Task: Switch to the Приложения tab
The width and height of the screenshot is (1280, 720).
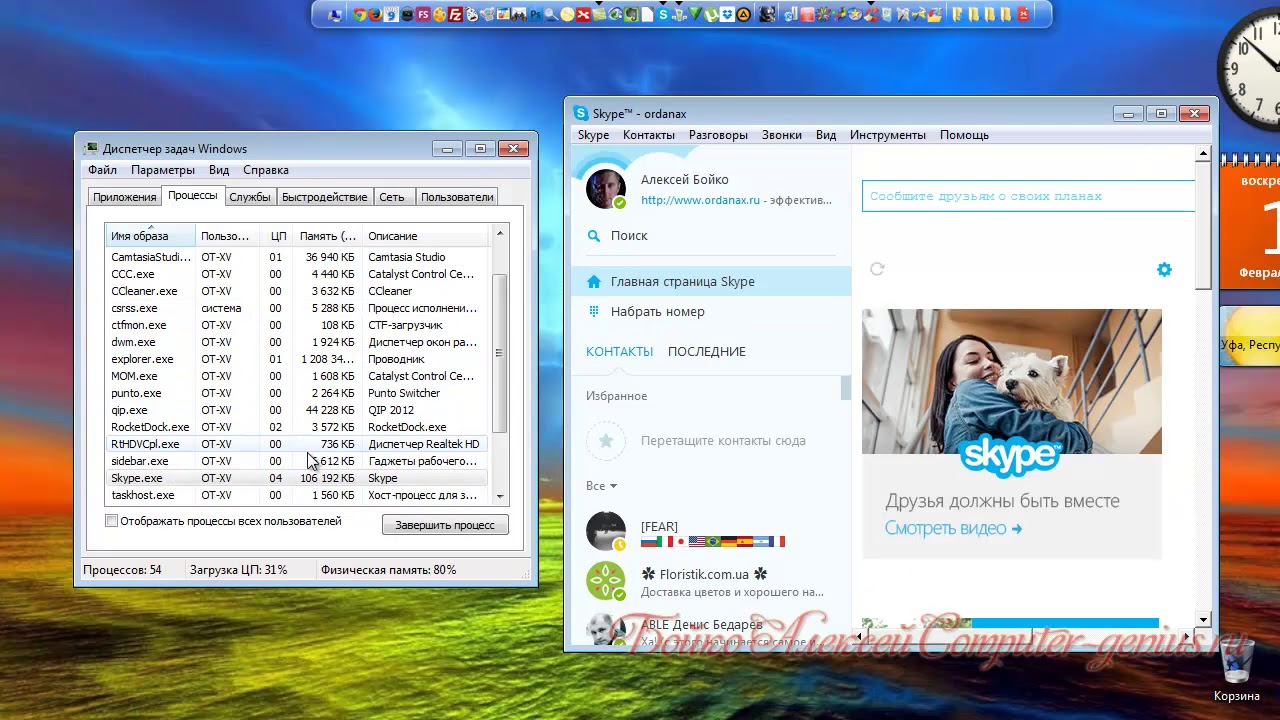Action: [x=125, y=197]
